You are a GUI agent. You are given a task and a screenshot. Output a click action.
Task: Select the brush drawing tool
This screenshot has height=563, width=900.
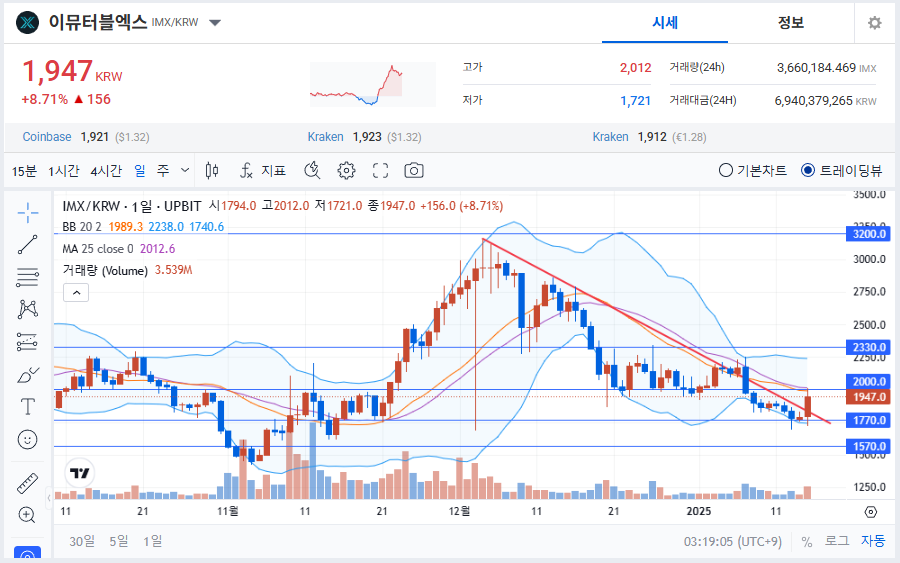click(28, 375)
